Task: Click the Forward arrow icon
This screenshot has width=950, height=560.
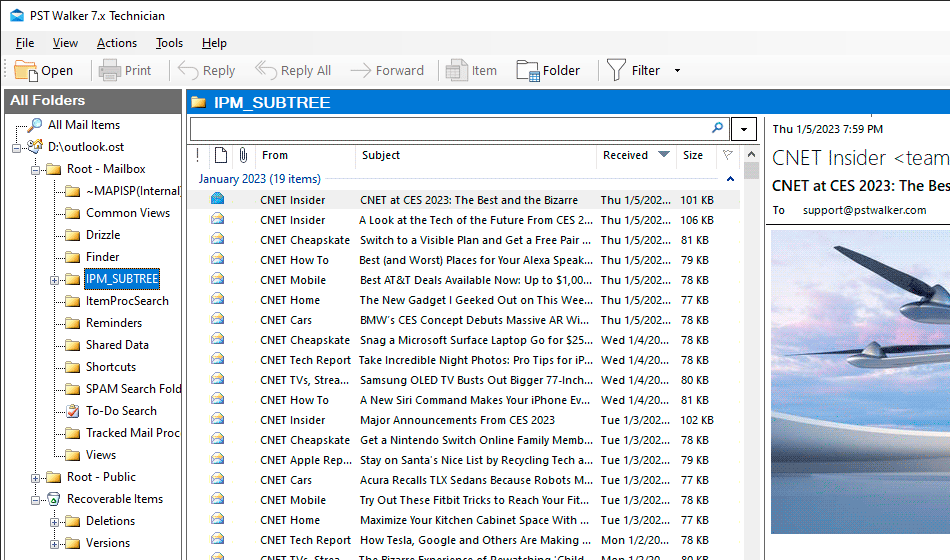Action: point(360,70)
